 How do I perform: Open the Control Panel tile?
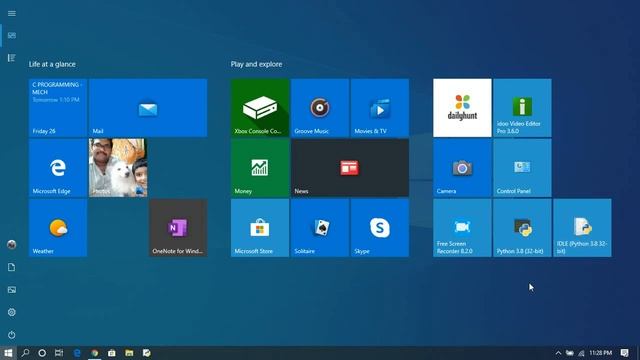pos(522,168)
